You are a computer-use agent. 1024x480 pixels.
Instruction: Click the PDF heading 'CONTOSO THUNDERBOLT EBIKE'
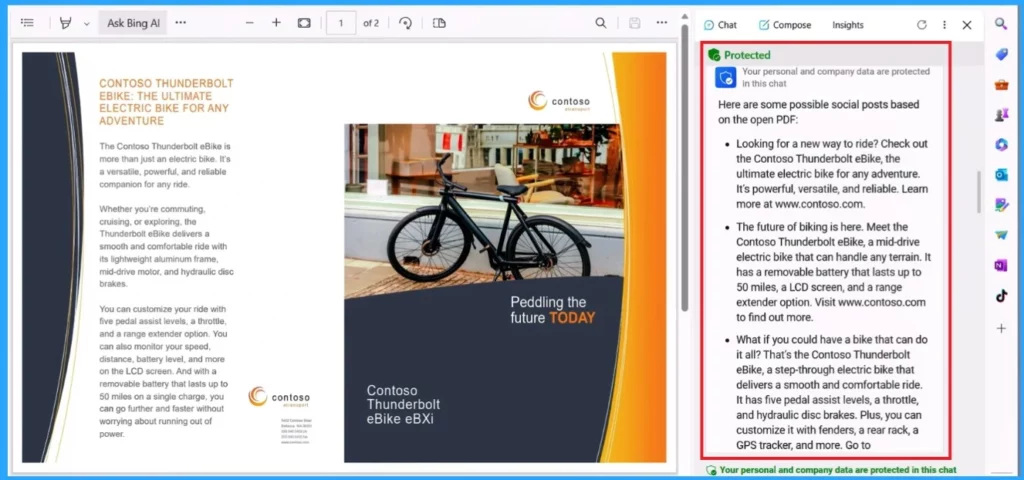pos(166,103)
